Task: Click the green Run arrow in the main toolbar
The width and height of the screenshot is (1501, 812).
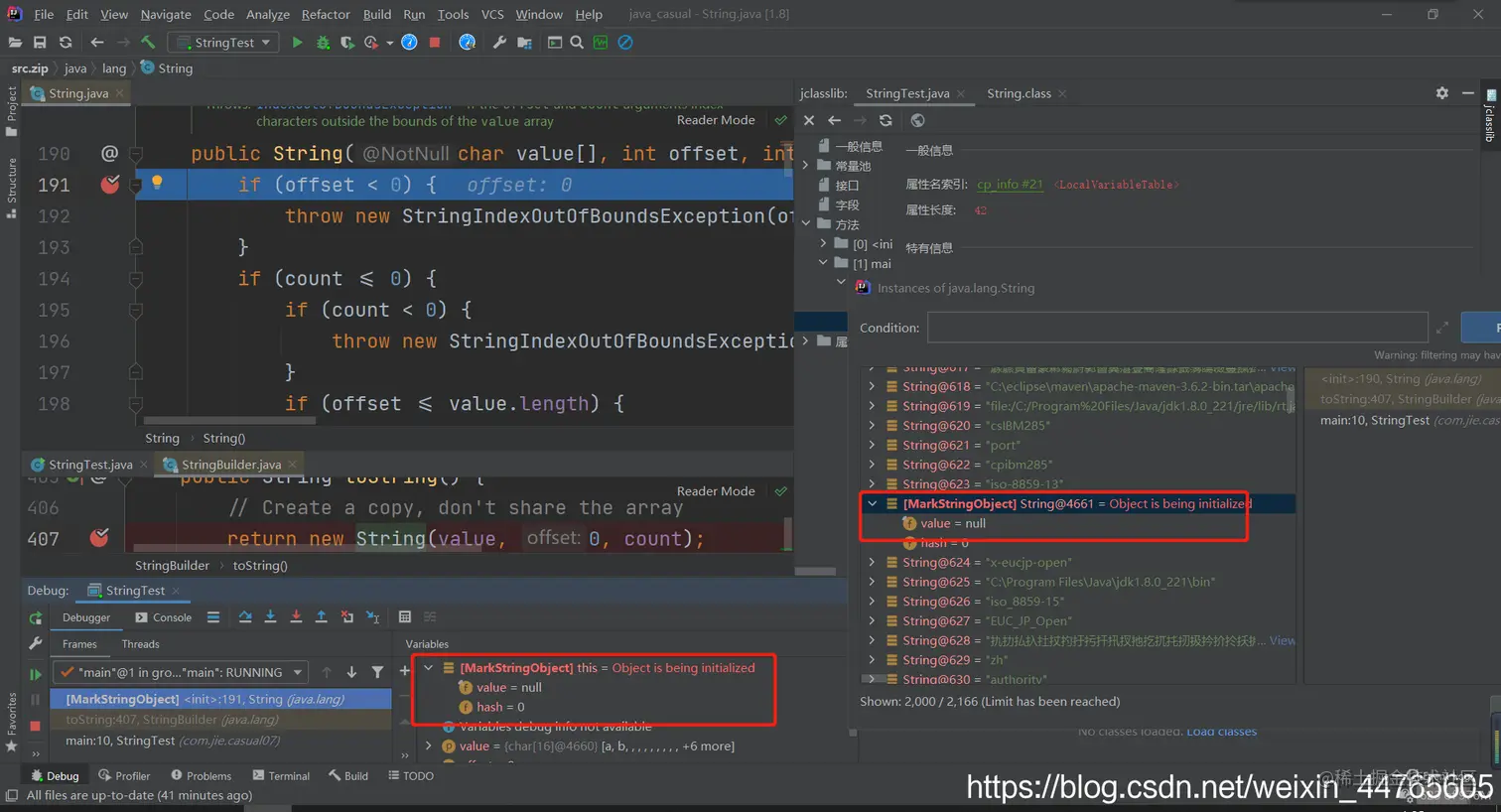Action: tap(297, 43)
